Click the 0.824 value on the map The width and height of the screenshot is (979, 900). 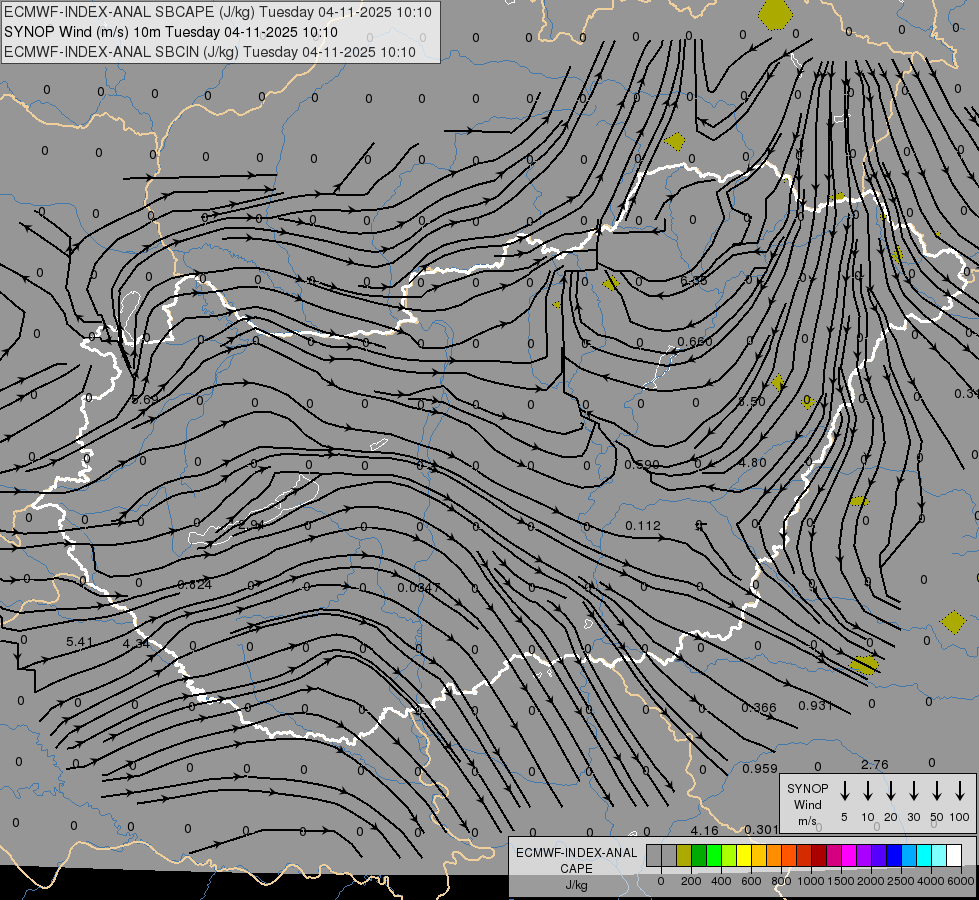(195, 585)
